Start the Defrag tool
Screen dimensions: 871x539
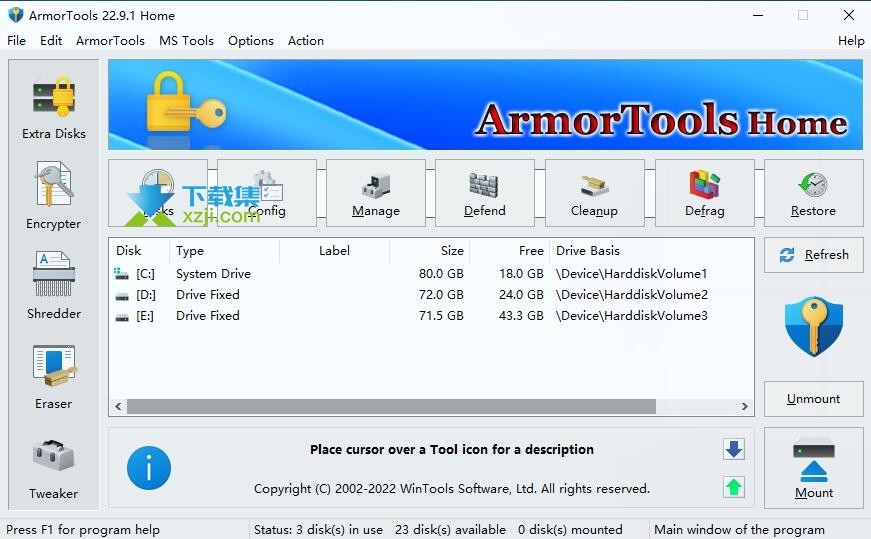(704, 193)
